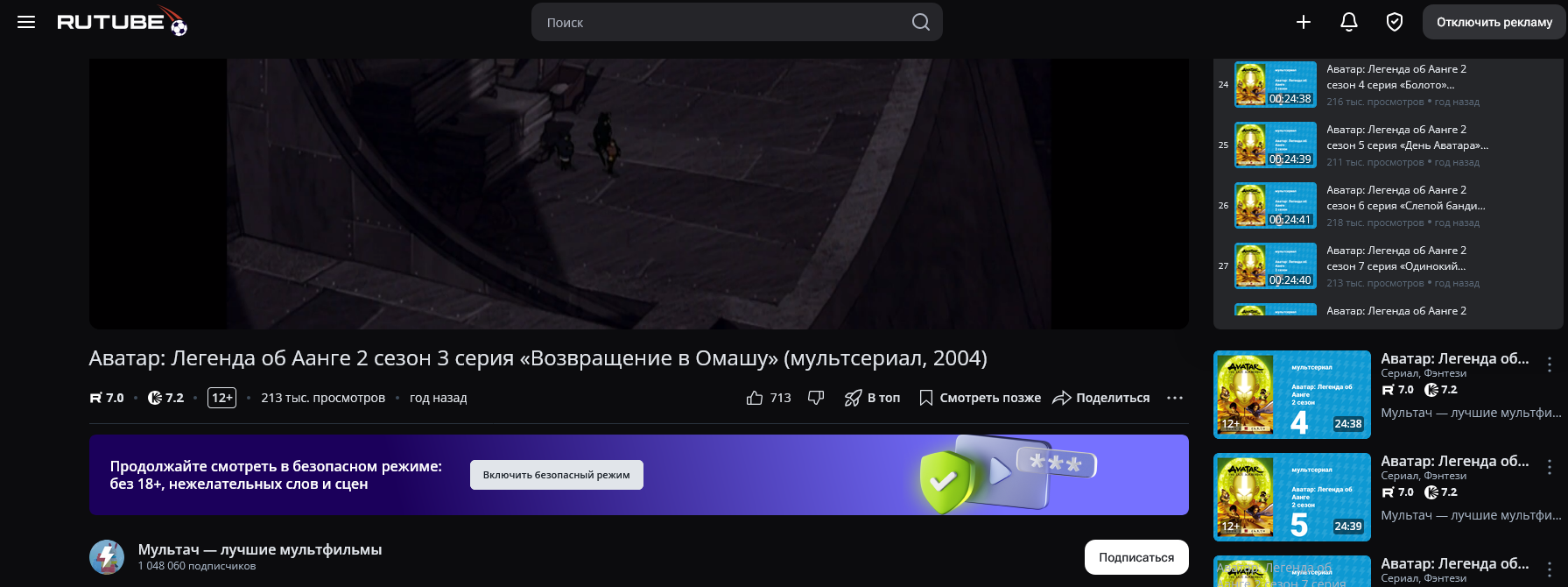Click the video player area
Screen dimensions: 1568x587
639,194
